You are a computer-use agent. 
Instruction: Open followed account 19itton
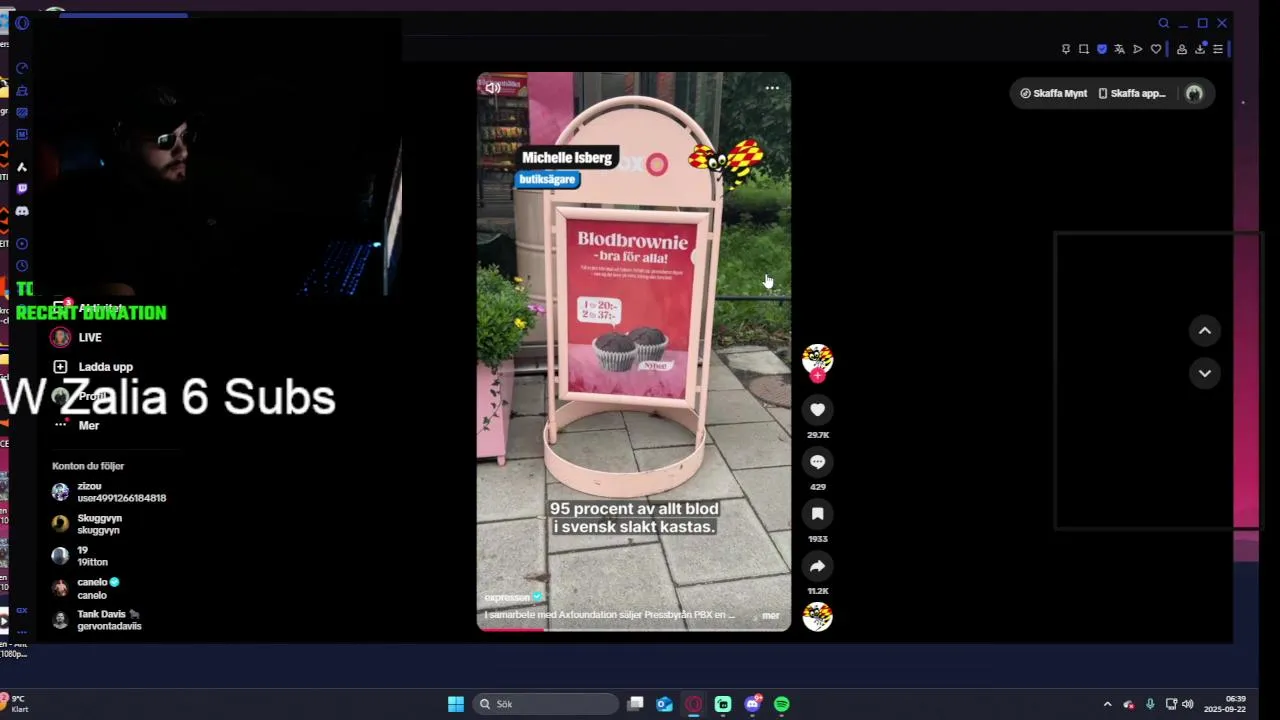92,556
